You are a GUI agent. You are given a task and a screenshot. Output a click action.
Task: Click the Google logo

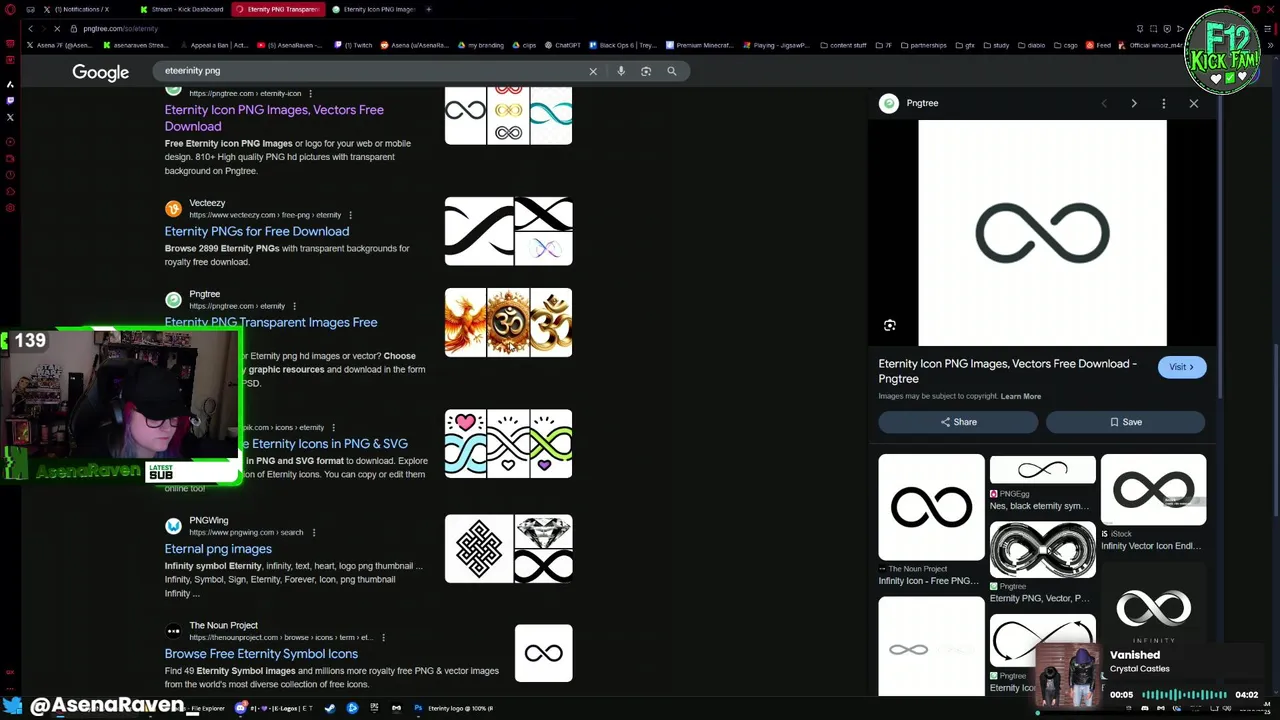tap(100, 72)
